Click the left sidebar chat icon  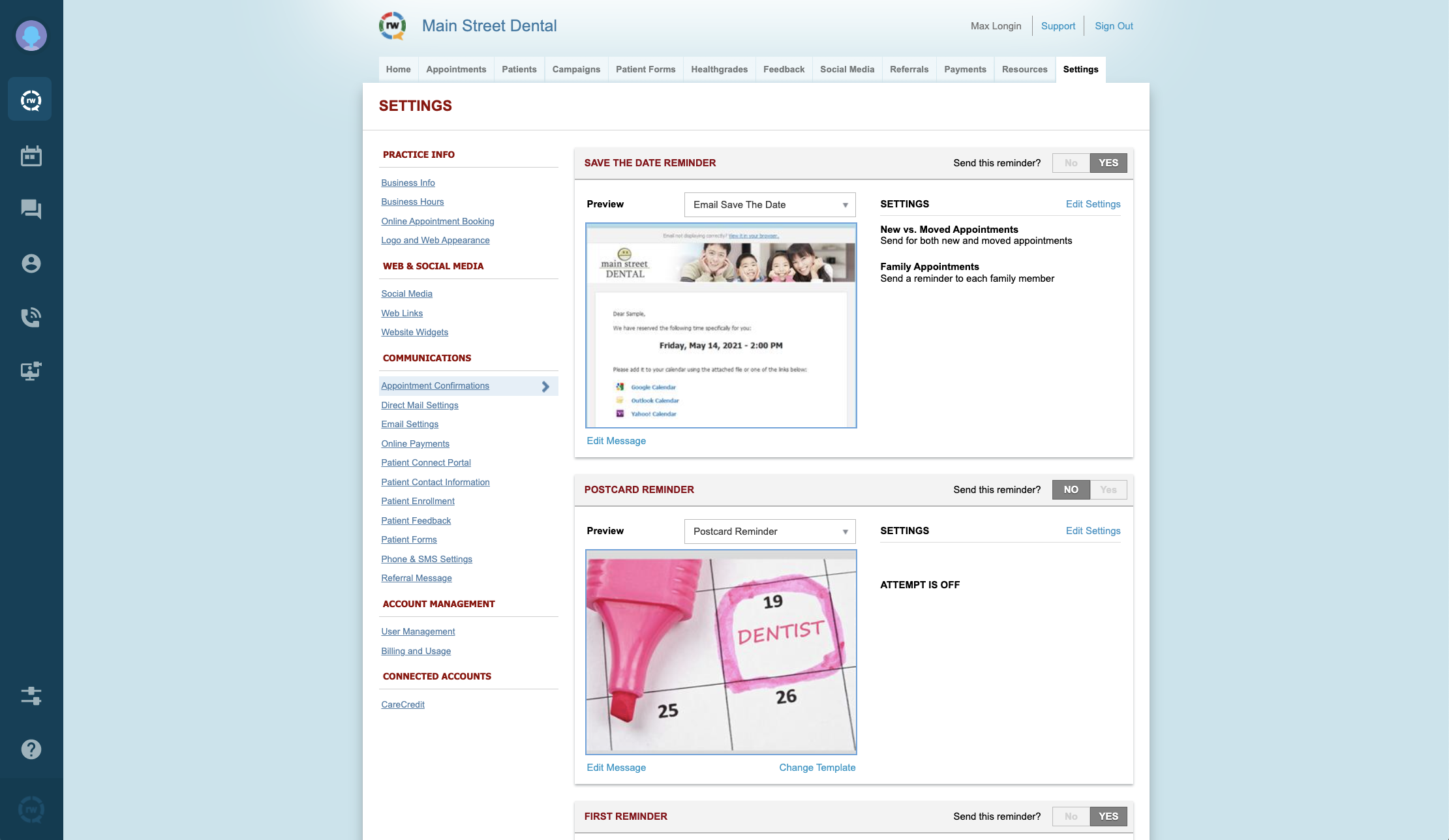tap(31, 209)
